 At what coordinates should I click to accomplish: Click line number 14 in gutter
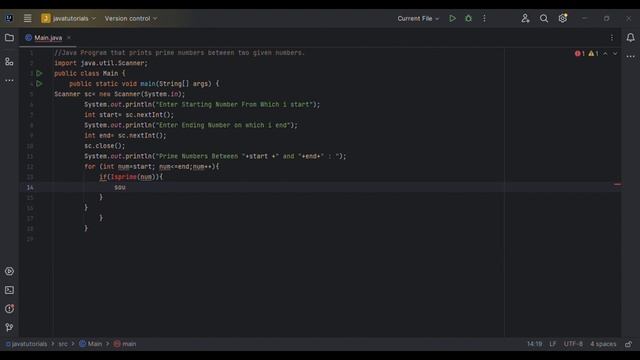click(x=30, y=187)
